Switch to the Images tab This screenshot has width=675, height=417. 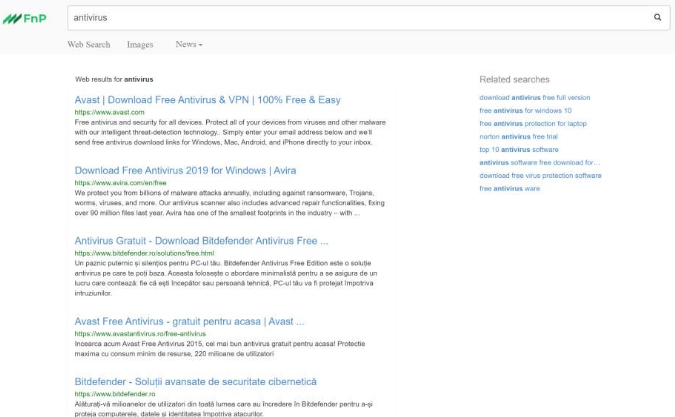point(140,45)
